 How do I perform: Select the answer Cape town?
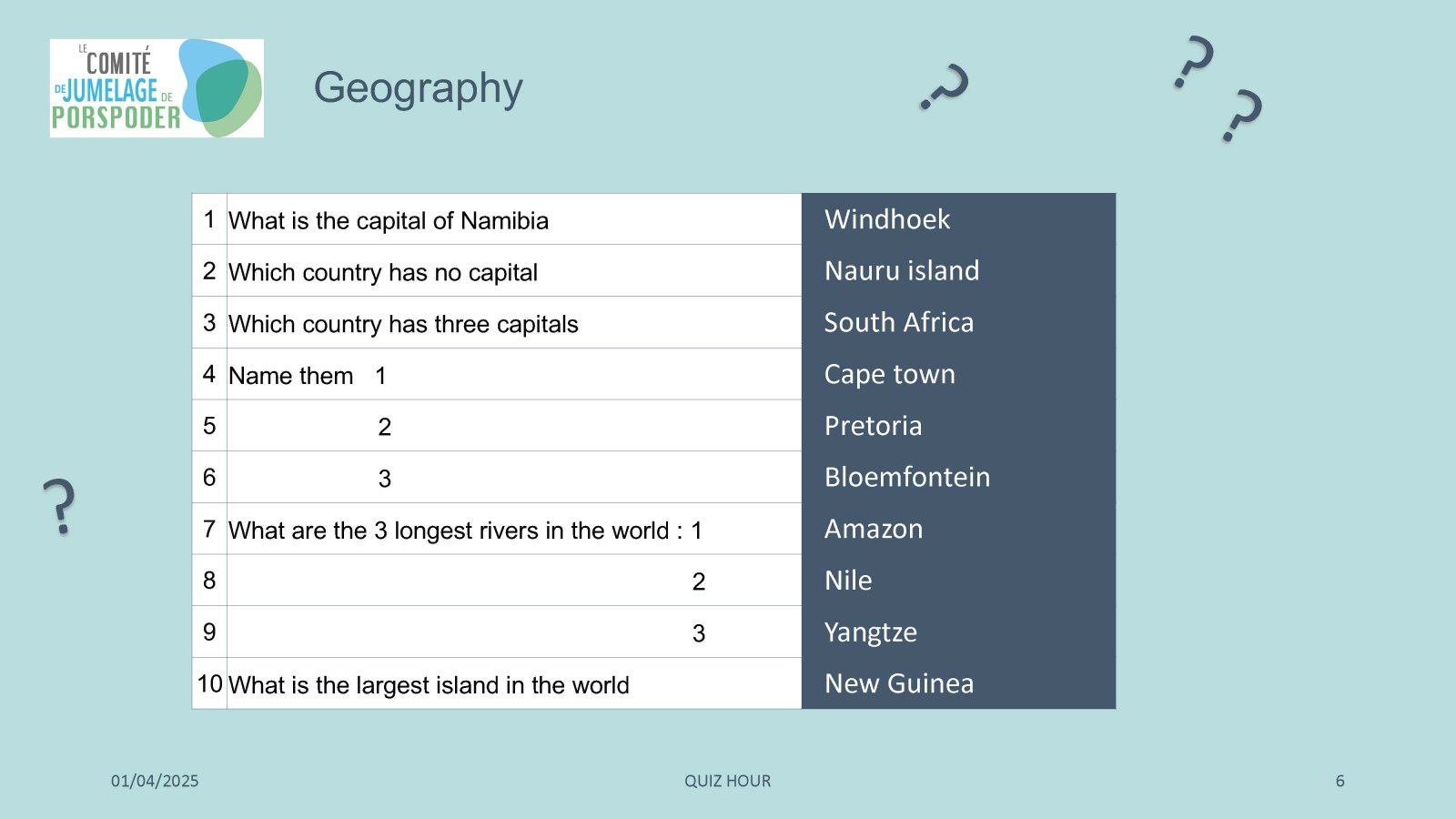coord(890,374)
